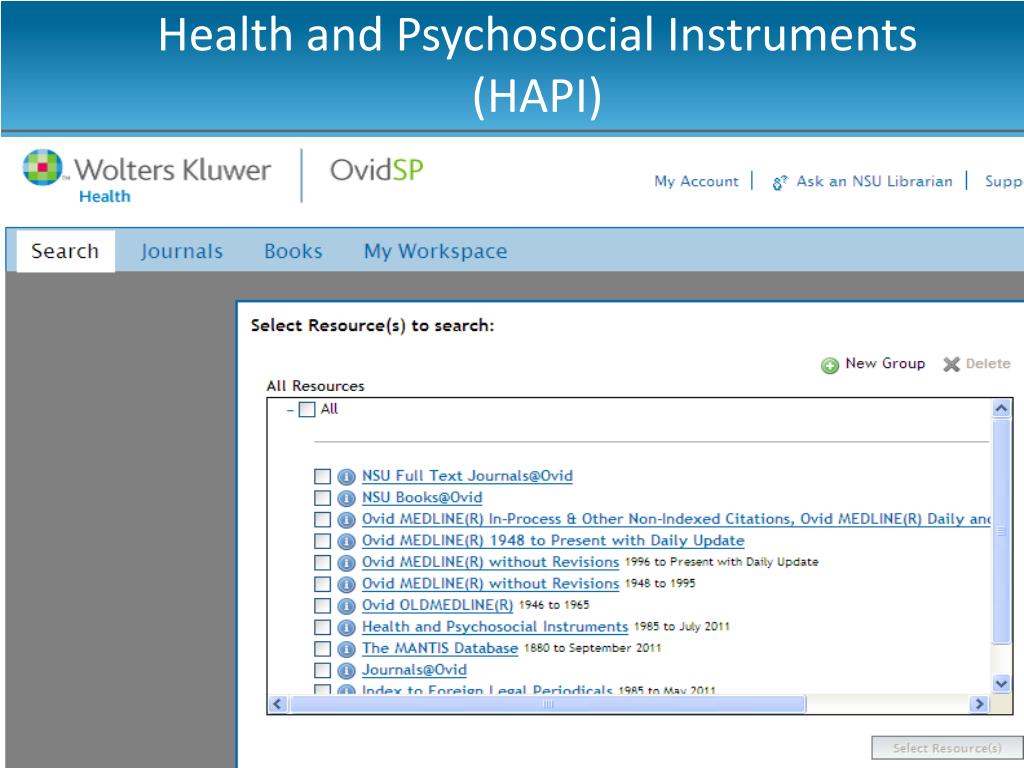Check MEDLINE without Revisions 1996 to Present box

(322, 562)
